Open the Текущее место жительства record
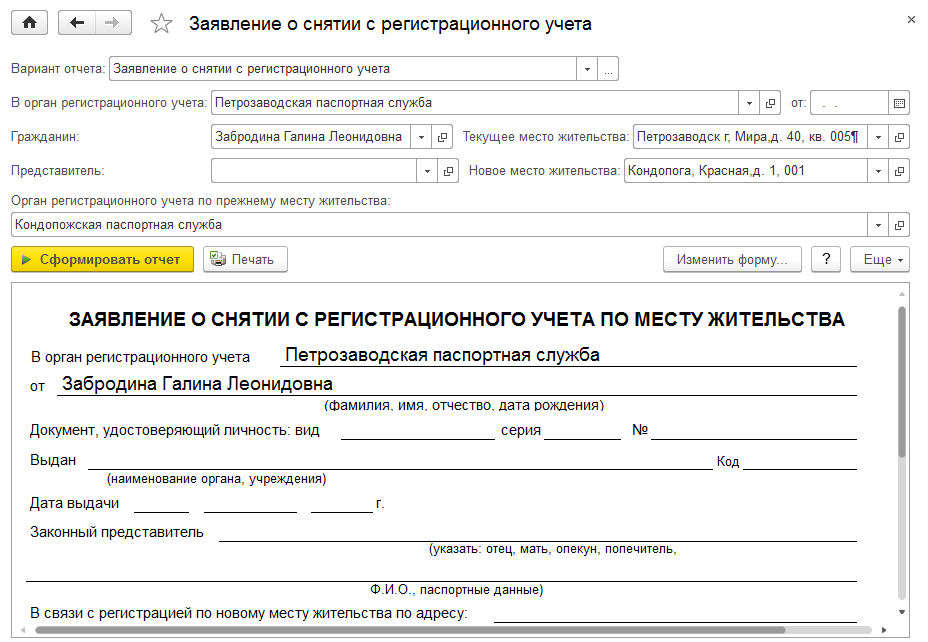Viewport: 928px width, 642px height. pos(899,137)
